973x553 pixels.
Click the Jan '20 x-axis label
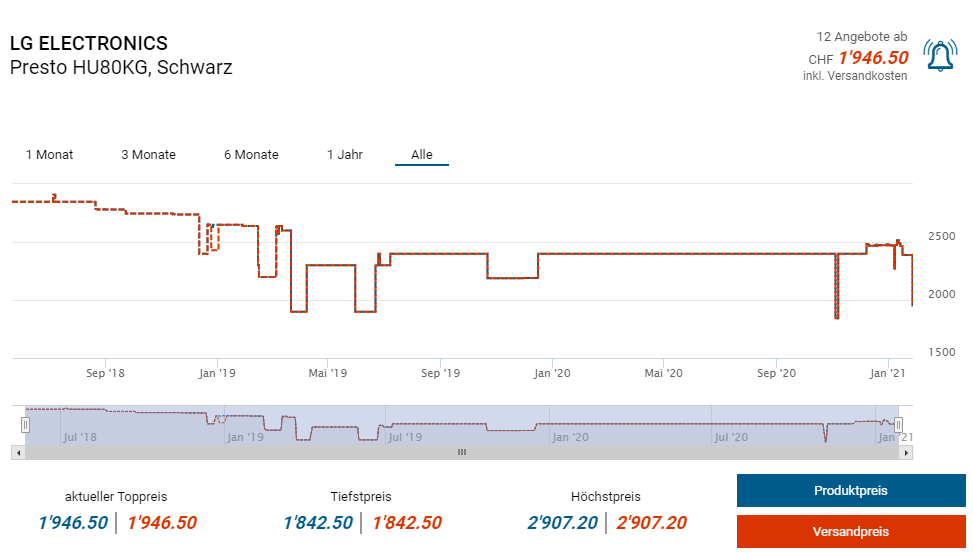tap(552, 373)
